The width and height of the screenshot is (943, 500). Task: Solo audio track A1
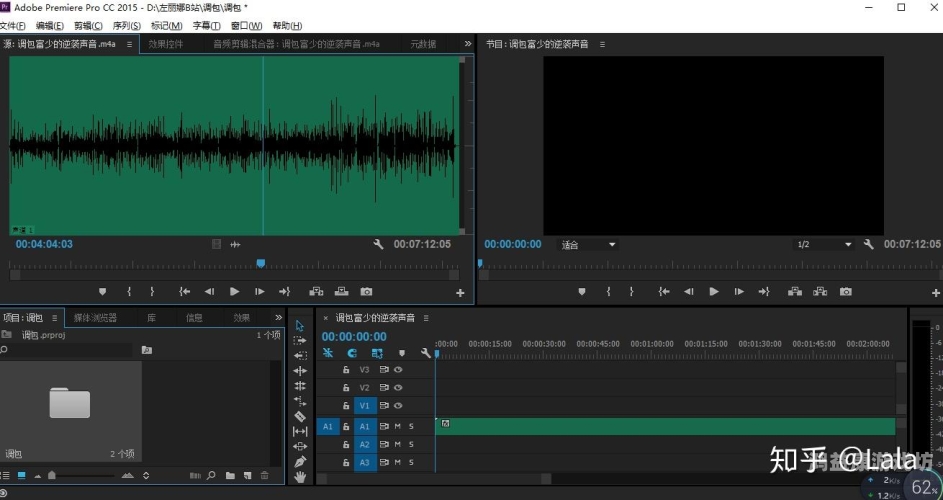point(410,426)
